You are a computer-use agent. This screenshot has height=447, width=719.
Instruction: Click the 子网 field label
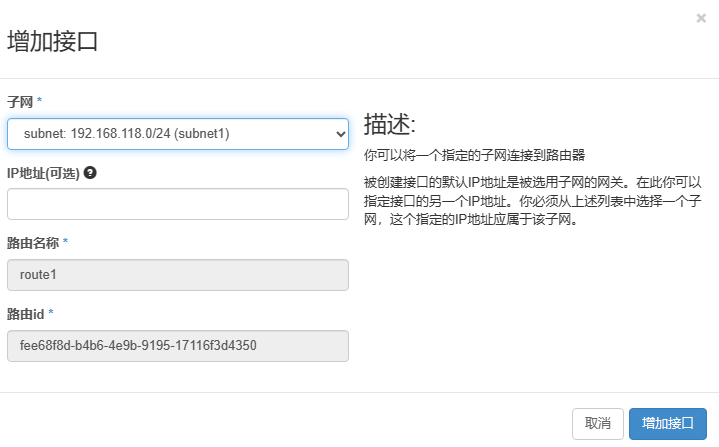tap(19, 102)
